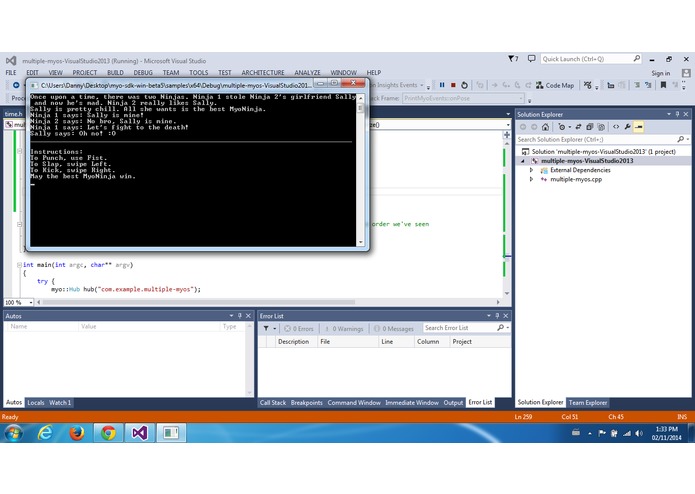This screenshot has height=494, width=695.
Task: Open Properties wrench icon in Solution Explorer
Action: pos(627,127)
